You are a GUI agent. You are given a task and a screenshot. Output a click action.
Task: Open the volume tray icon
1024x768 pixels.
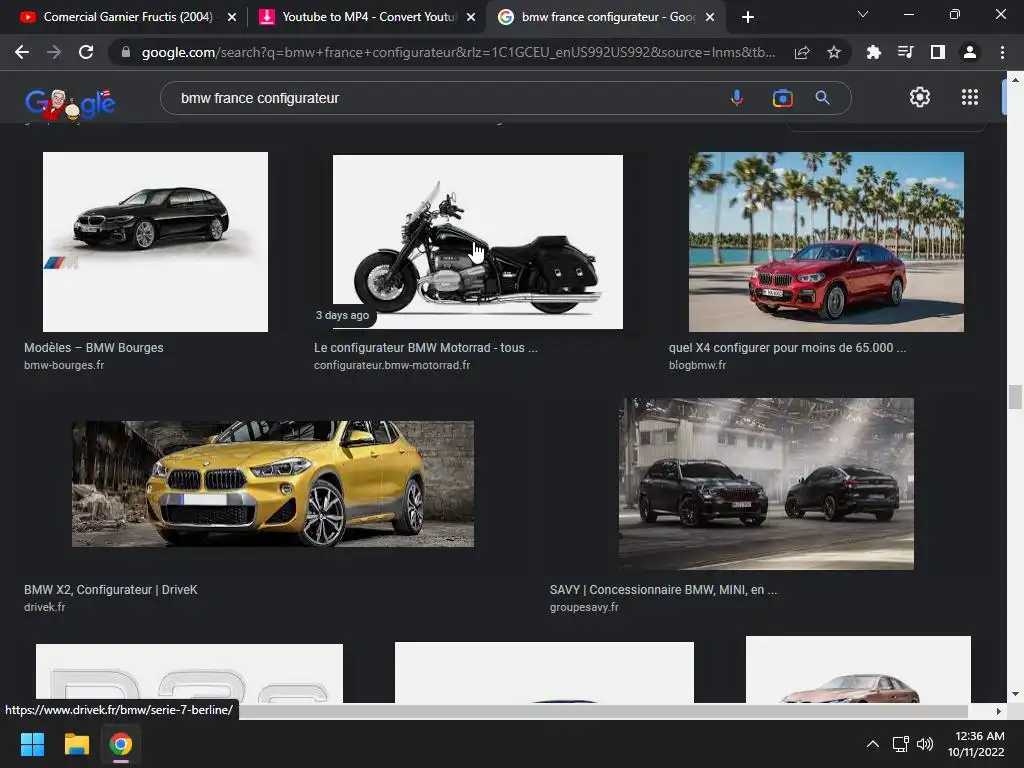(x=925, y=744)
